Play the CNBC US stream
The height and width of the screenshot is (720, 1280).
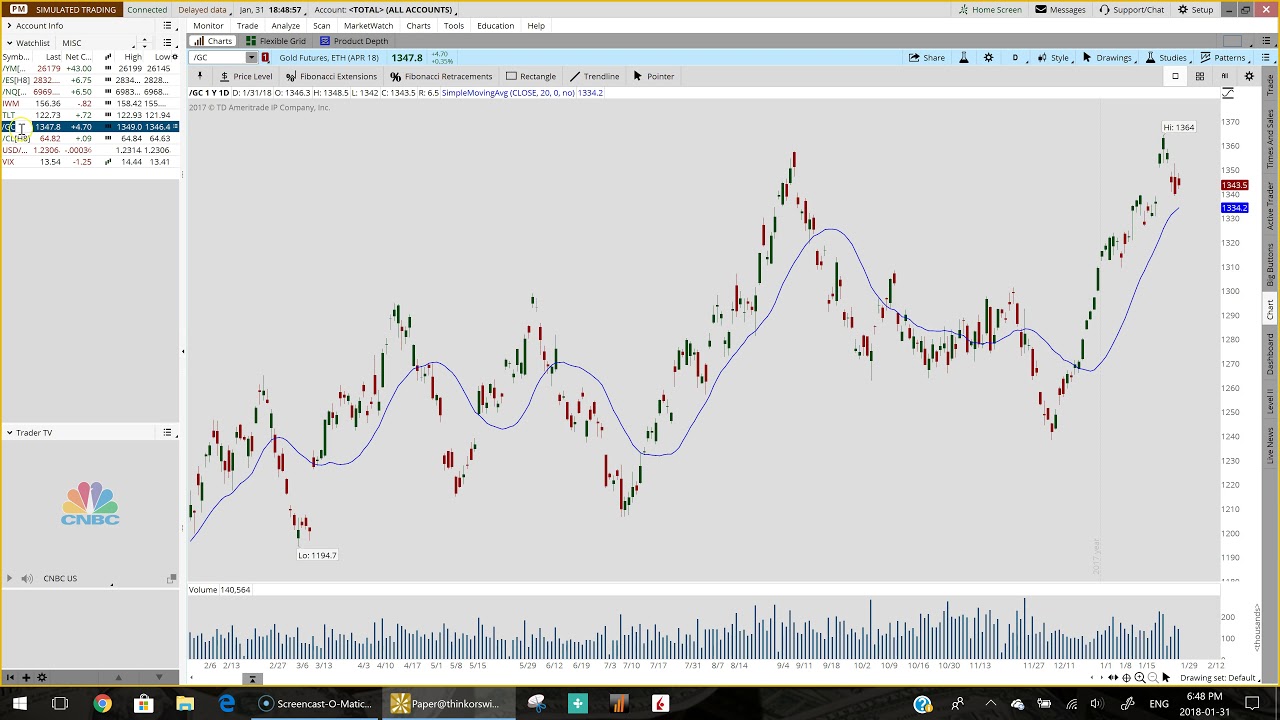coord(9,578)
